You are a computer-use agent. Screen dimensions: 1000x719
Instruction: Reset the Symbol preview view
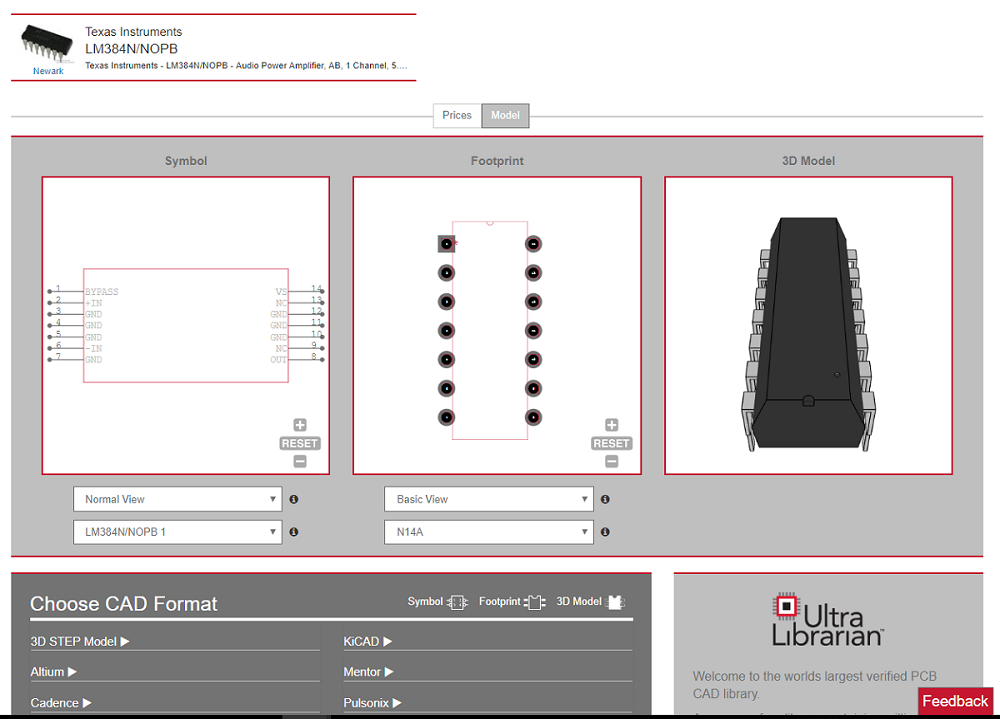tap(300, 443)
